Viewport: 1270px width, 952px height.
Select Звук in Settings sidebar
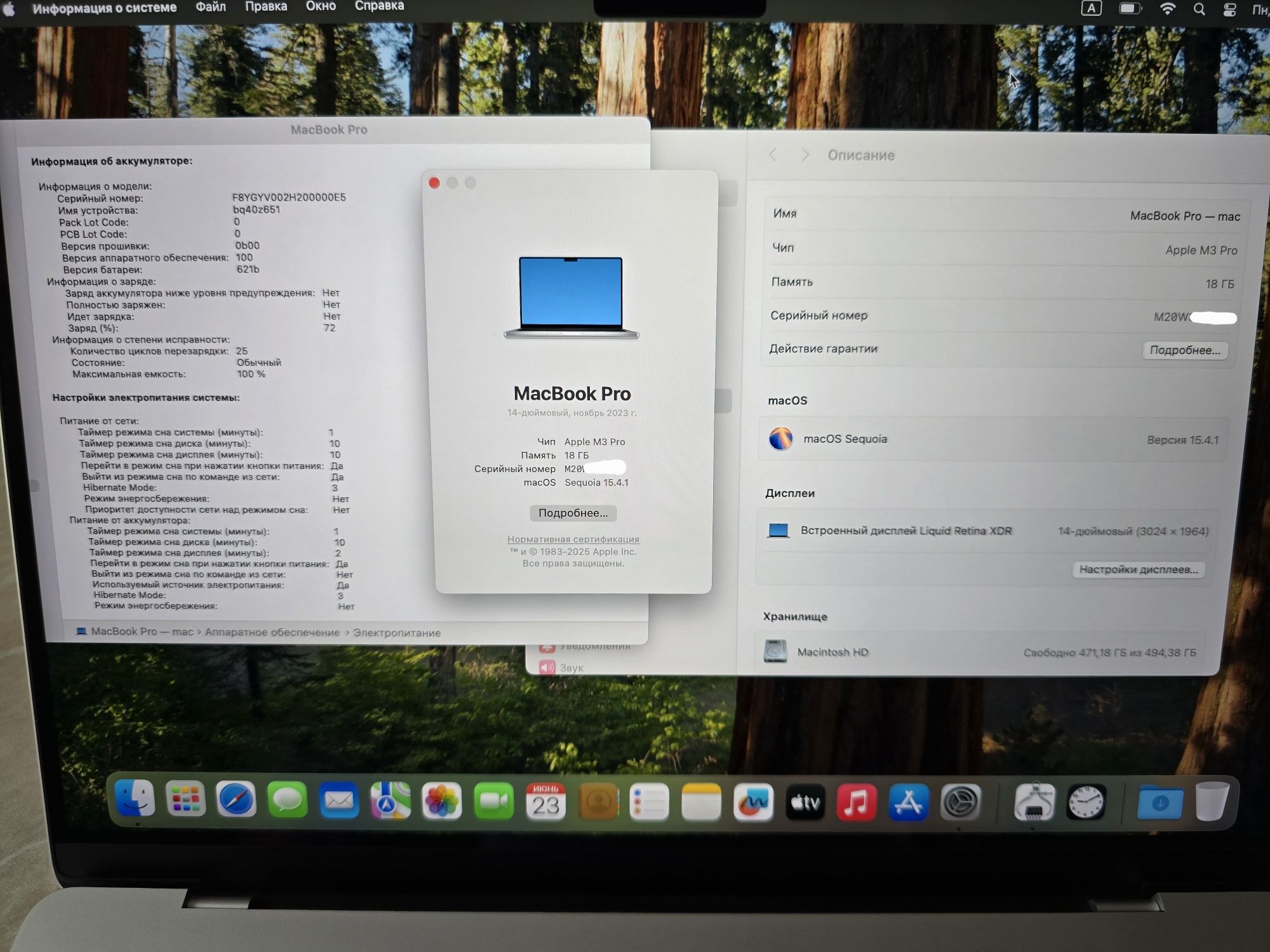tap(561, 668)
